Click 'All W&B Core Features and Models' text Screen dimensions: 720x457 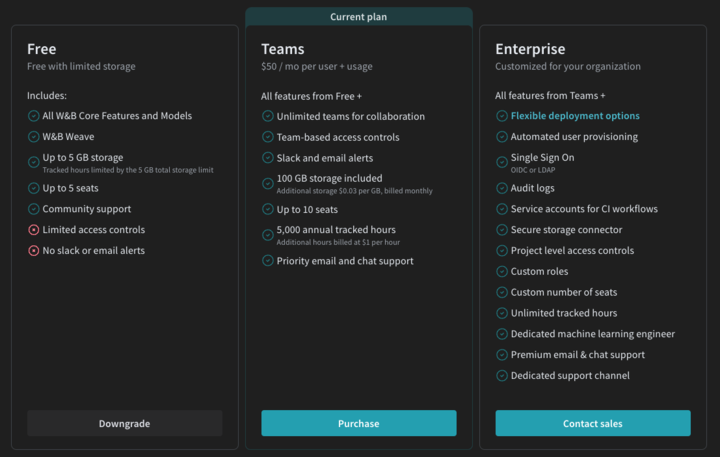point(117,116)
